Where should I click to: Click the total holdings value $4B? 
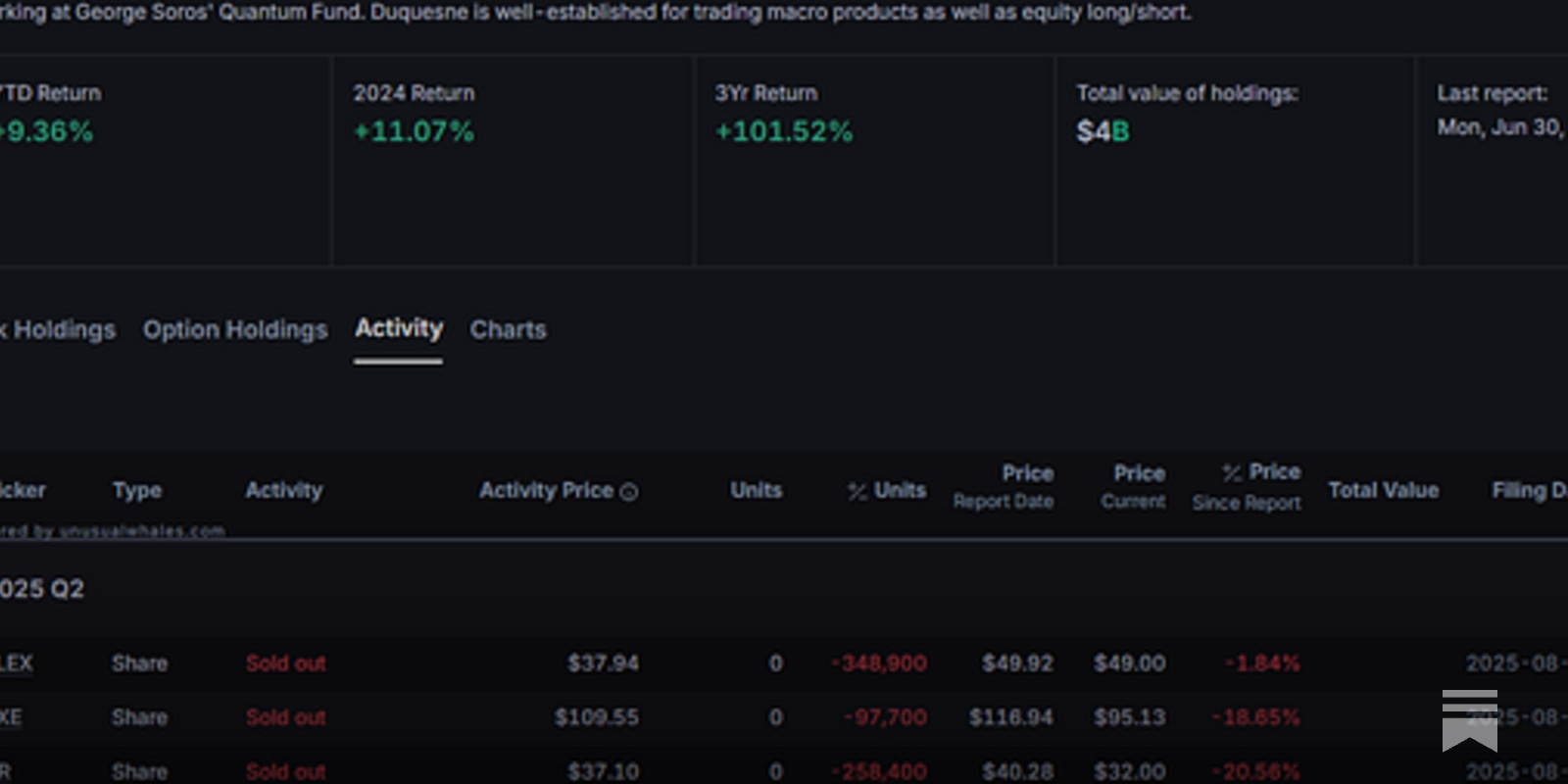pyautogui.click(x=1102, y=131)
